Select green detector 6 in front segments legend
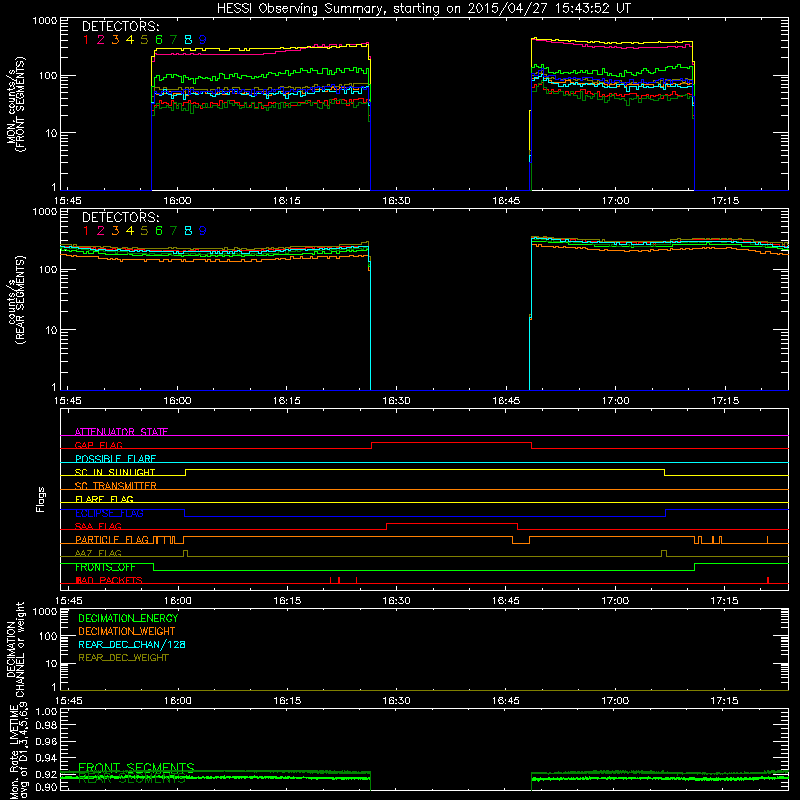Viewport: 800px width, 800px height. (159, 40)
